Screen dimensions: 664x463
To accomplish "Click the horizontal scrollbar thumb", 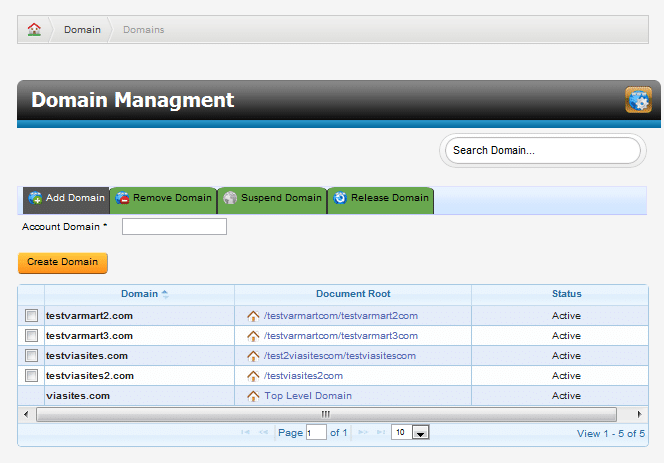I will click(x=325, y=414).
